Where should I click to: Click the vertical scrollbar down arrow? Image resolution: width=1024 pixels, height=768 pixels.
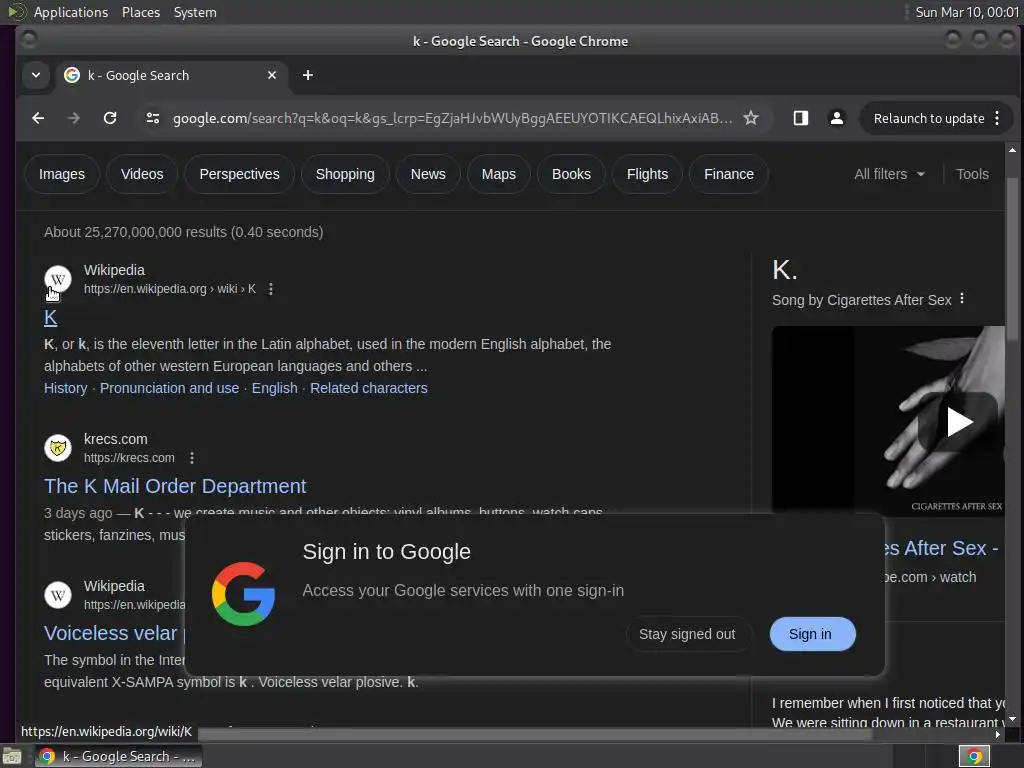[1012, 719]
